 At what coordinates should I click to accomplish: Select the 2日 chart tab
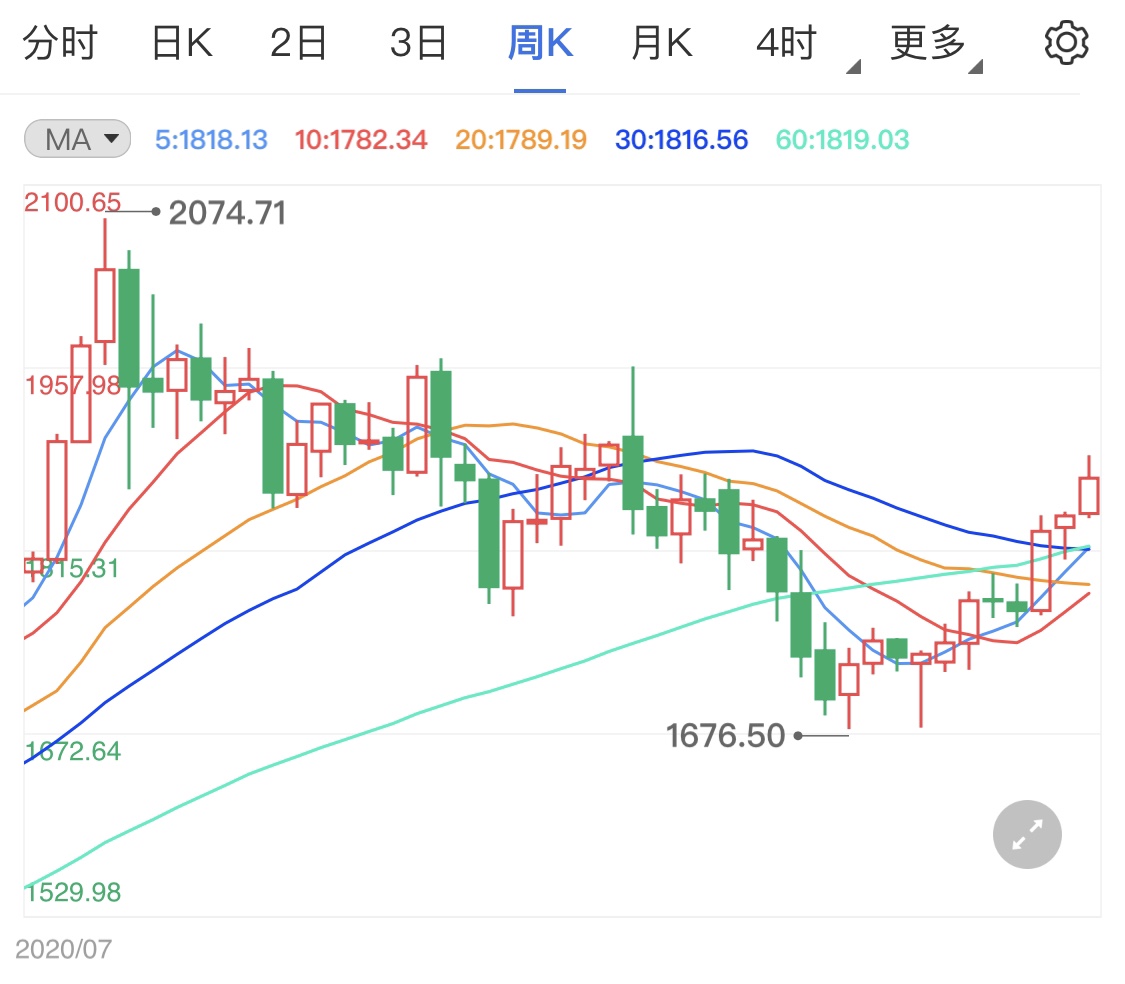pyautogui.click(x=298, y=43)
